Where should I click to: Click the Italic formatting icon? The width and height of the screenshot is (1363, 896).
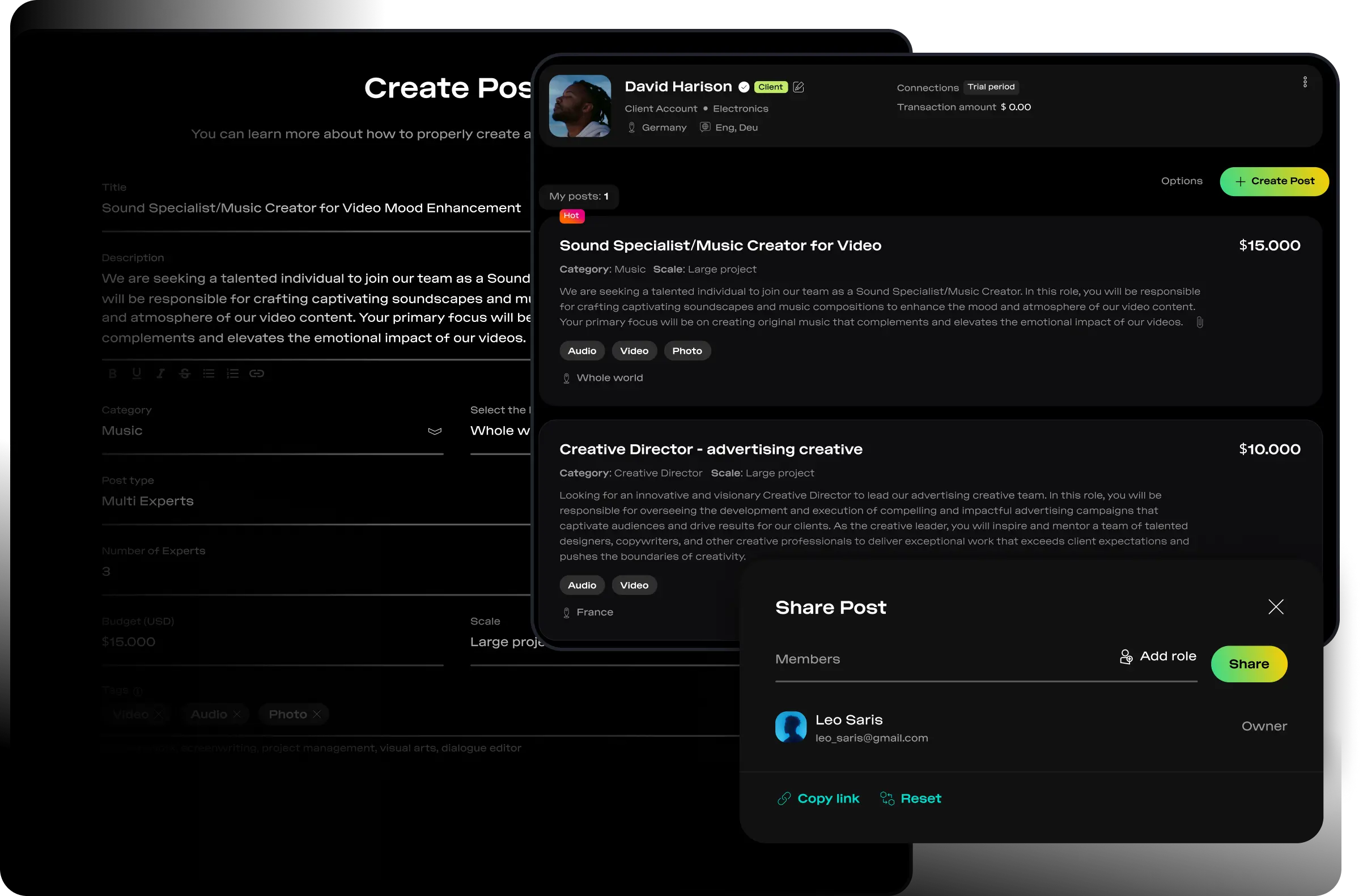click(160, 373)
